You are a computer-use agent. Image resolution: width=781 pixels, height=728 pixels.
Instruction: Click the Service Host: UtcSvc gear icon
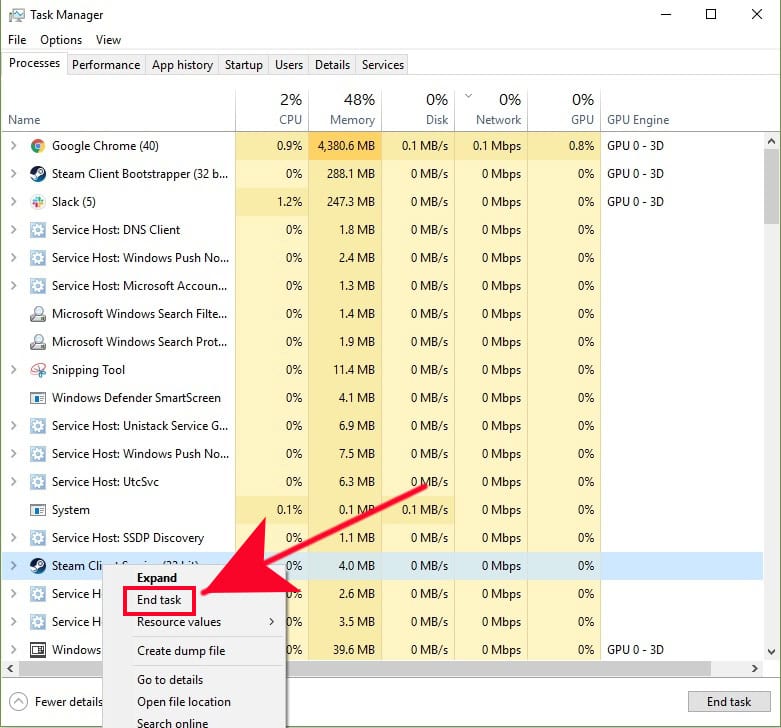[x=37, y=482]
